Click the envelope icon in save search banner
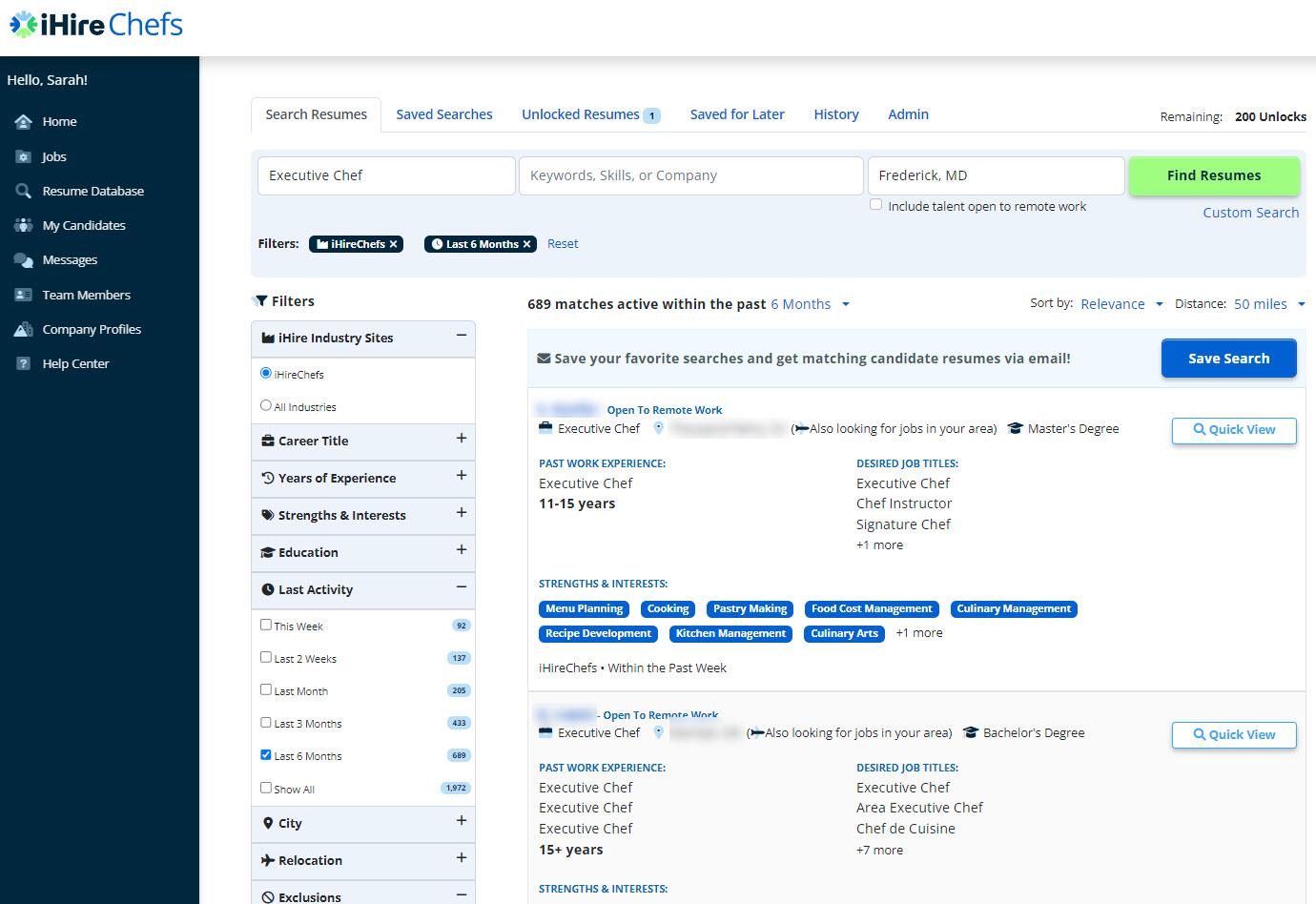This screenshot has height=904, width=1316. point(544,359)
